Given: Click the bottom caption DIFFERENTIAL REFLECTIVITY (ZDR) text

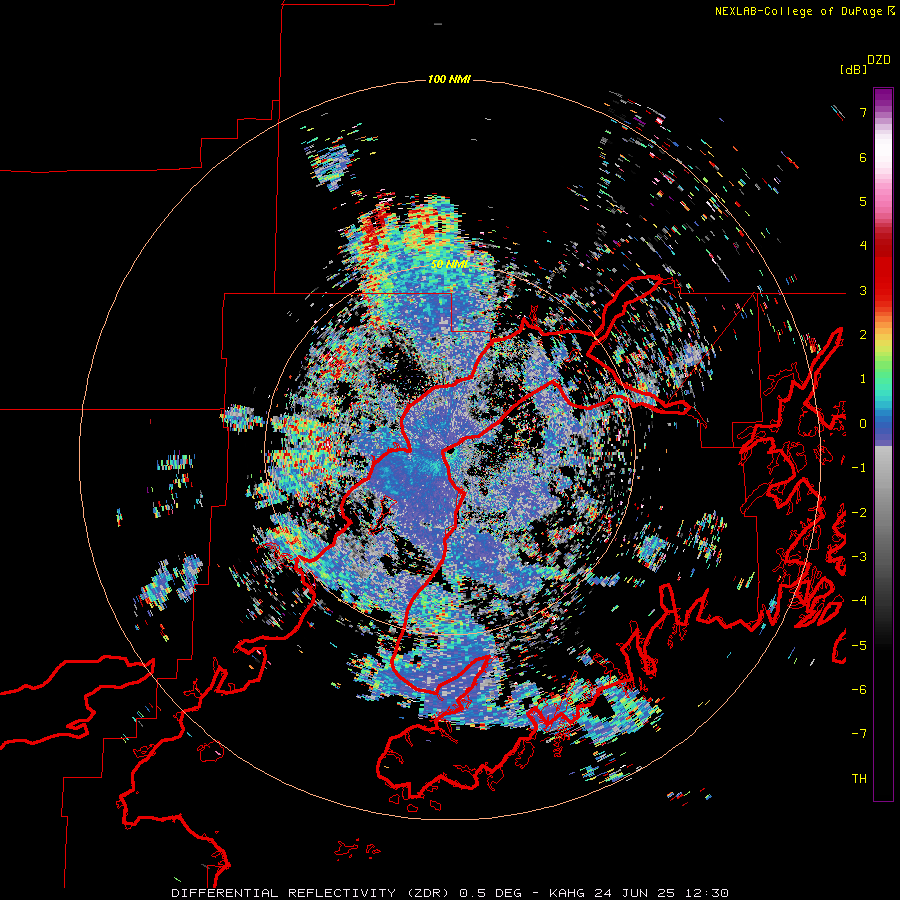Looking at the screenshot, I should pos(312,893).
